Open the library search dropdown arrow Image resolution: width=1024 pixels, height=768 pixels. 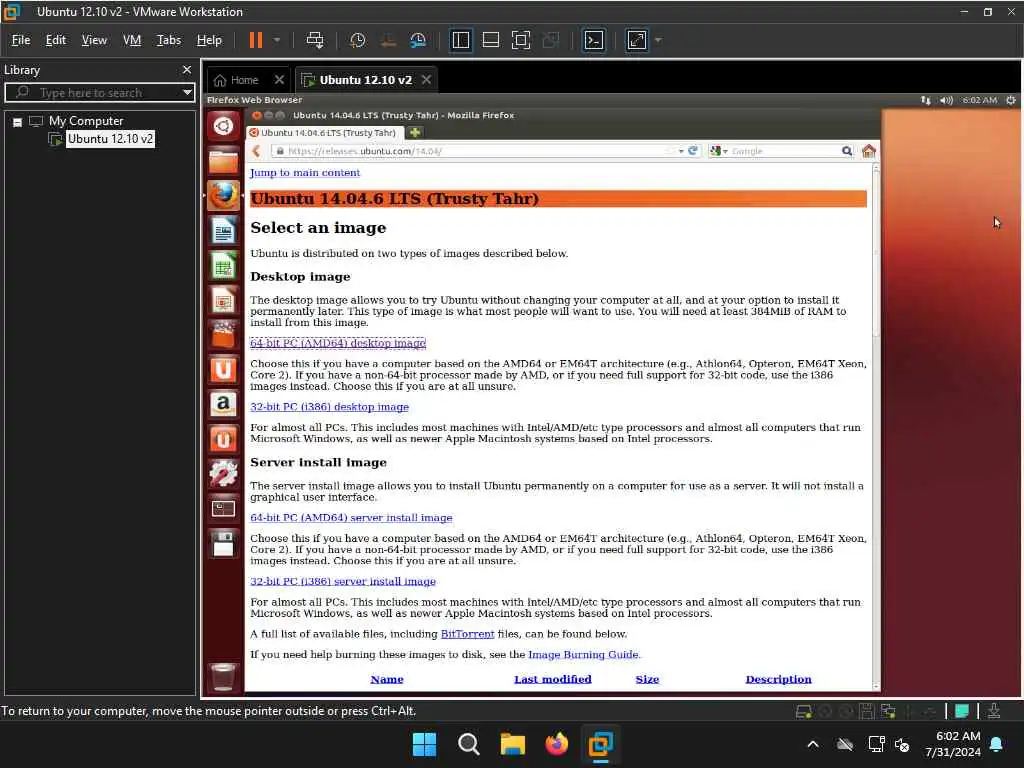tap(187, 92)
